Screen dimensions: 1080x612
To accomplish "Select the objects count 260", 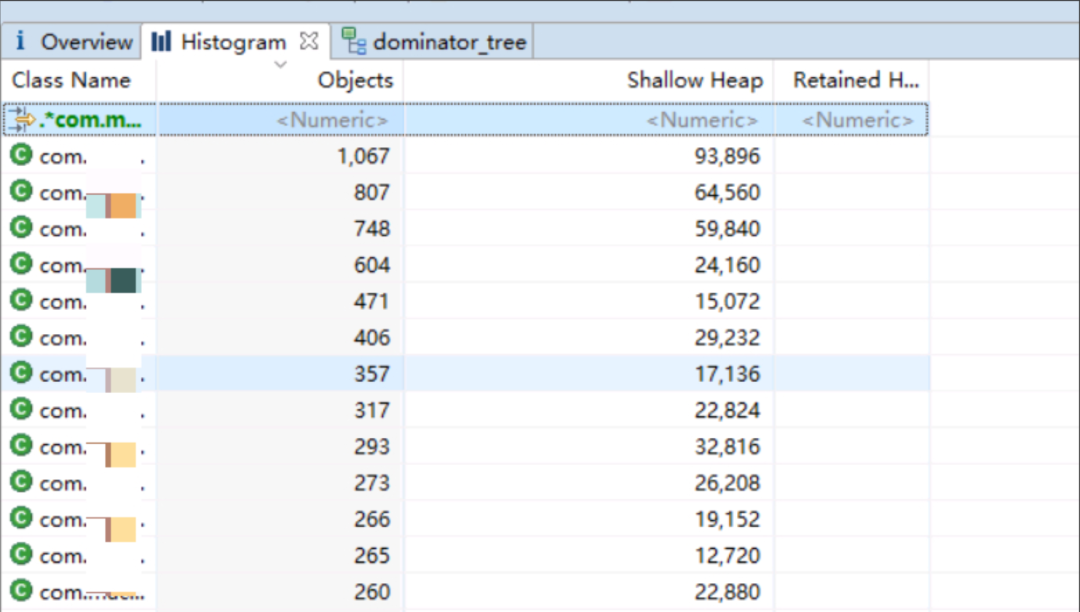I will pos(372,592).
